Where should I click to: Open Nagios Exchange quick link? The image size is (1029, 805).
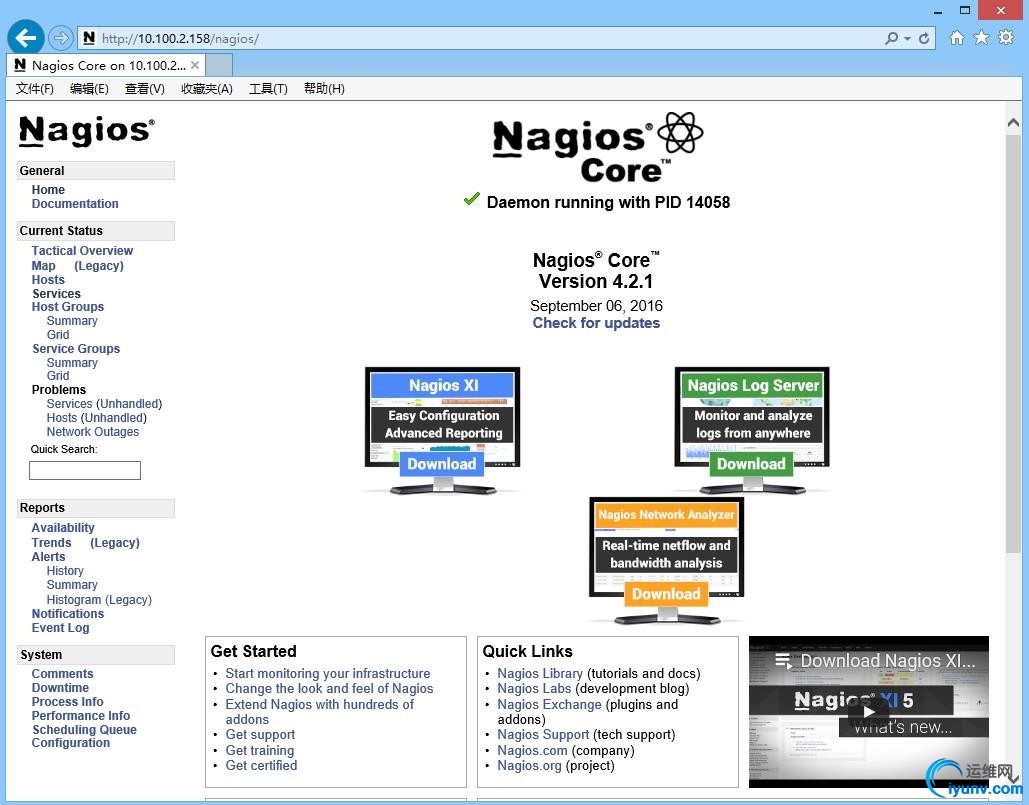(x=549, y=704)
